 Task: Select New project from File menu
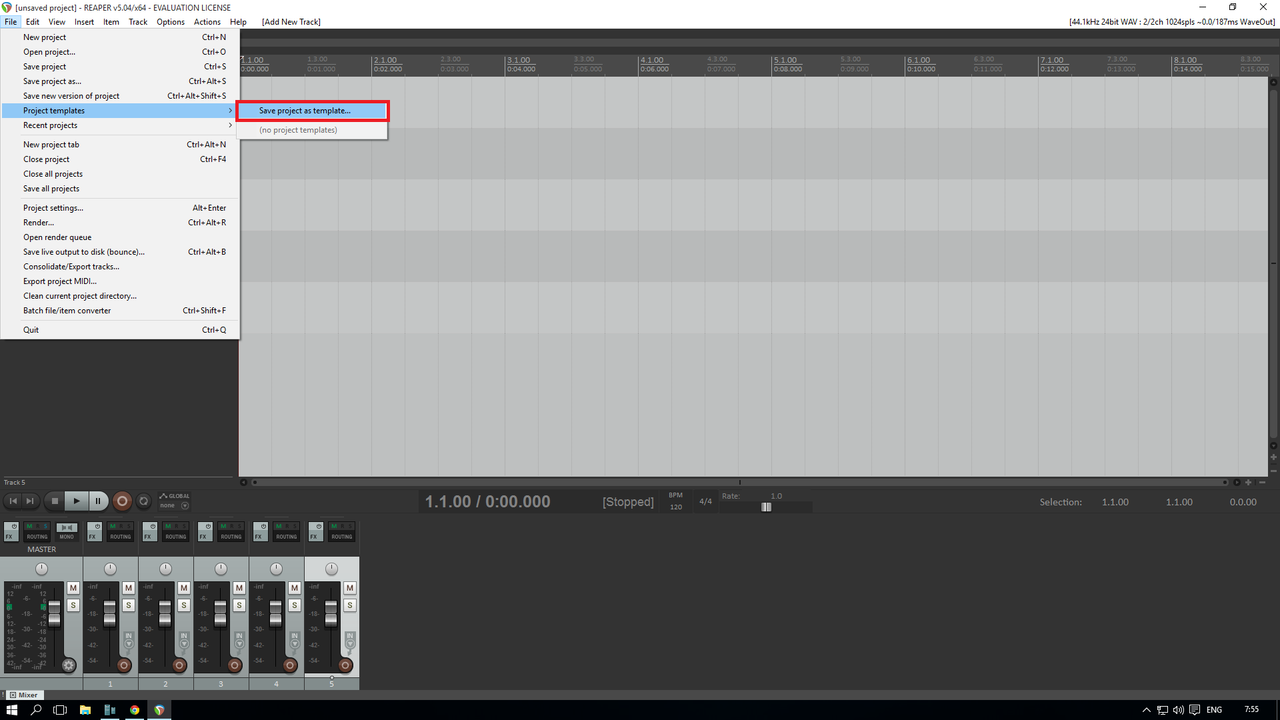(120, 37)
